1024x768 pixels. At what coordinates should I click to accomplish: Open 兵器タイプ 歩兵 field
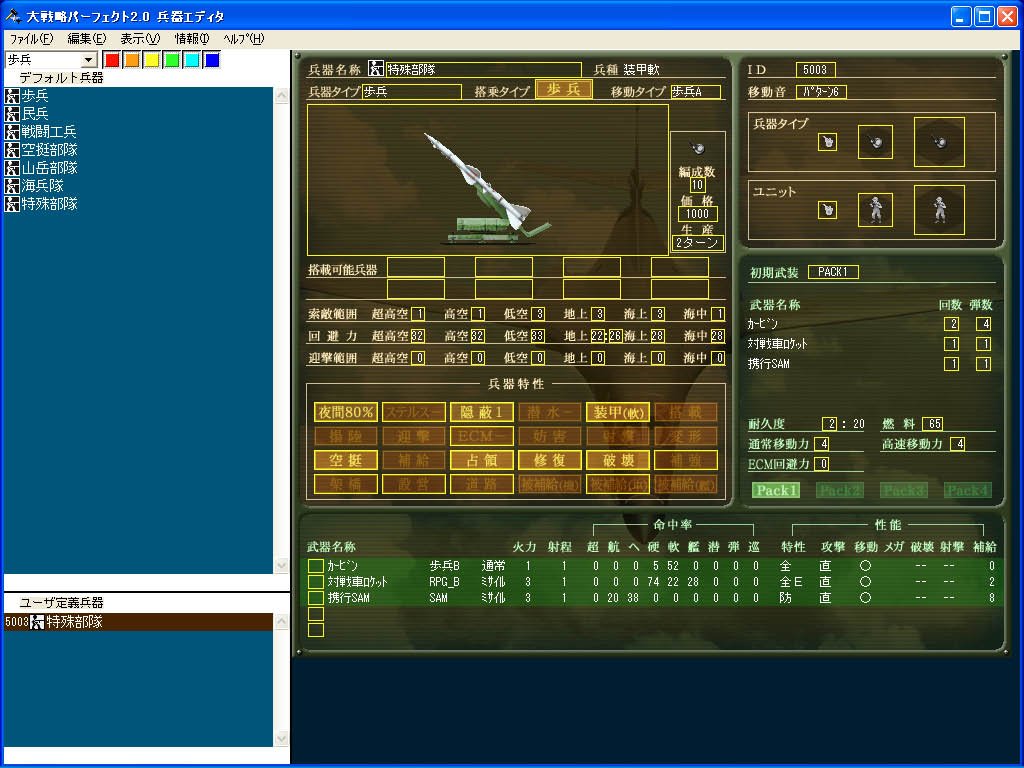tap(412, 91)
